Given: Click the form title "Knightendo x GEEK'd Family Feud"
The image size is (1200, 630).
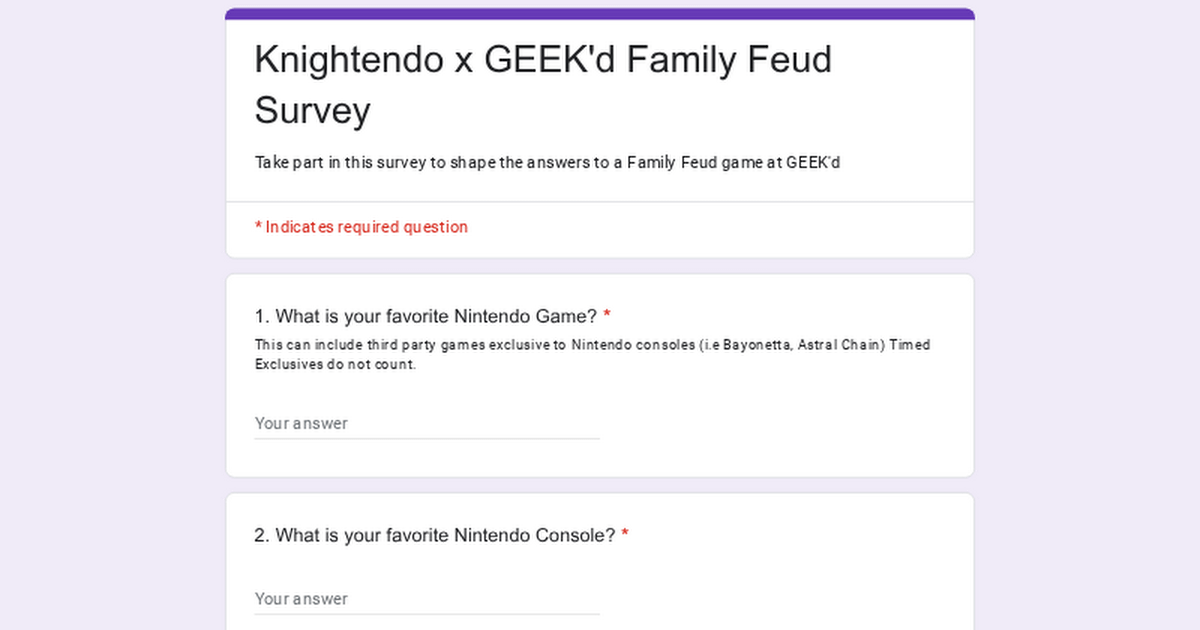Looking at the screenshot, I should point(543,60).
